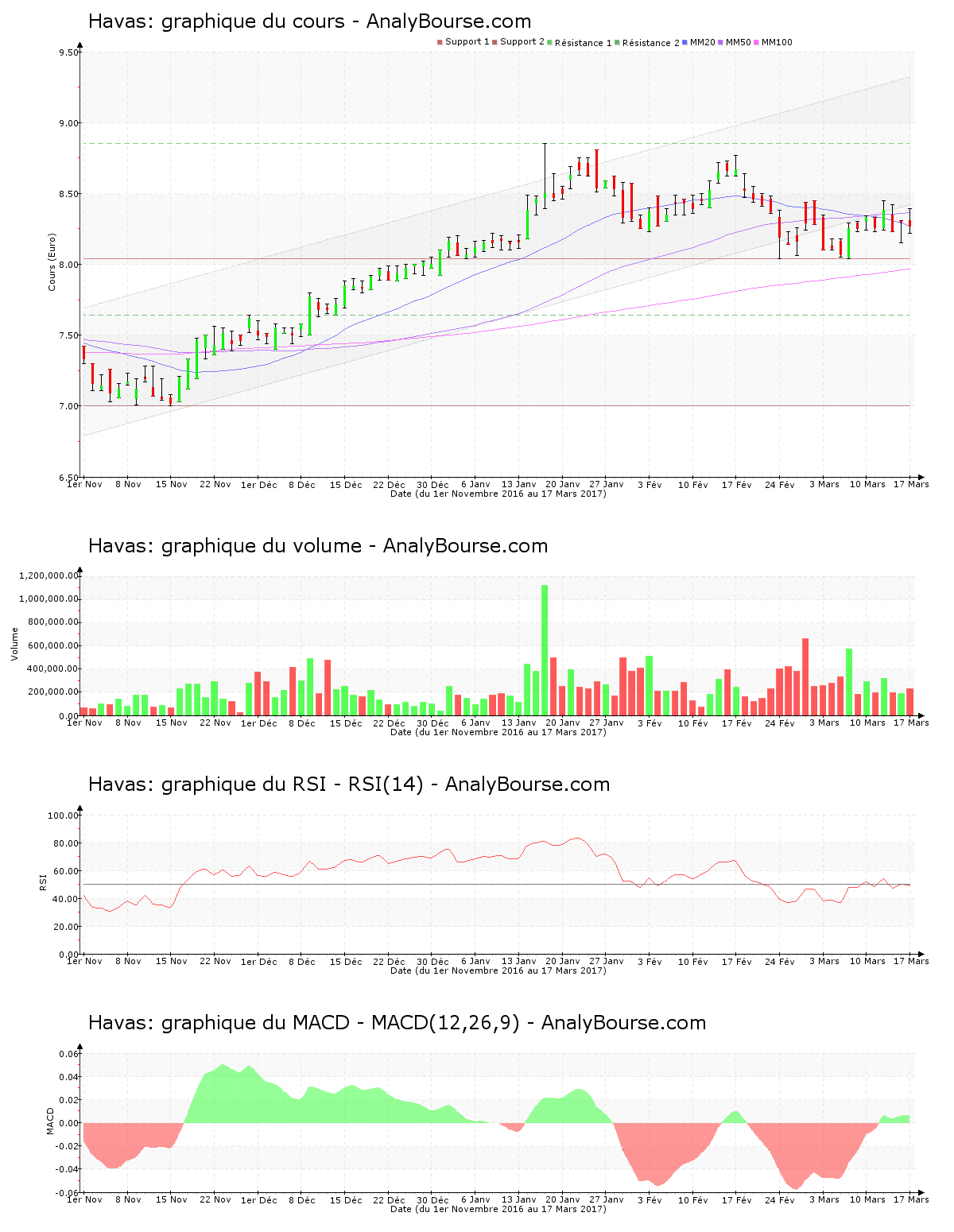Click the 9.50 price axis value

(69, 52)
